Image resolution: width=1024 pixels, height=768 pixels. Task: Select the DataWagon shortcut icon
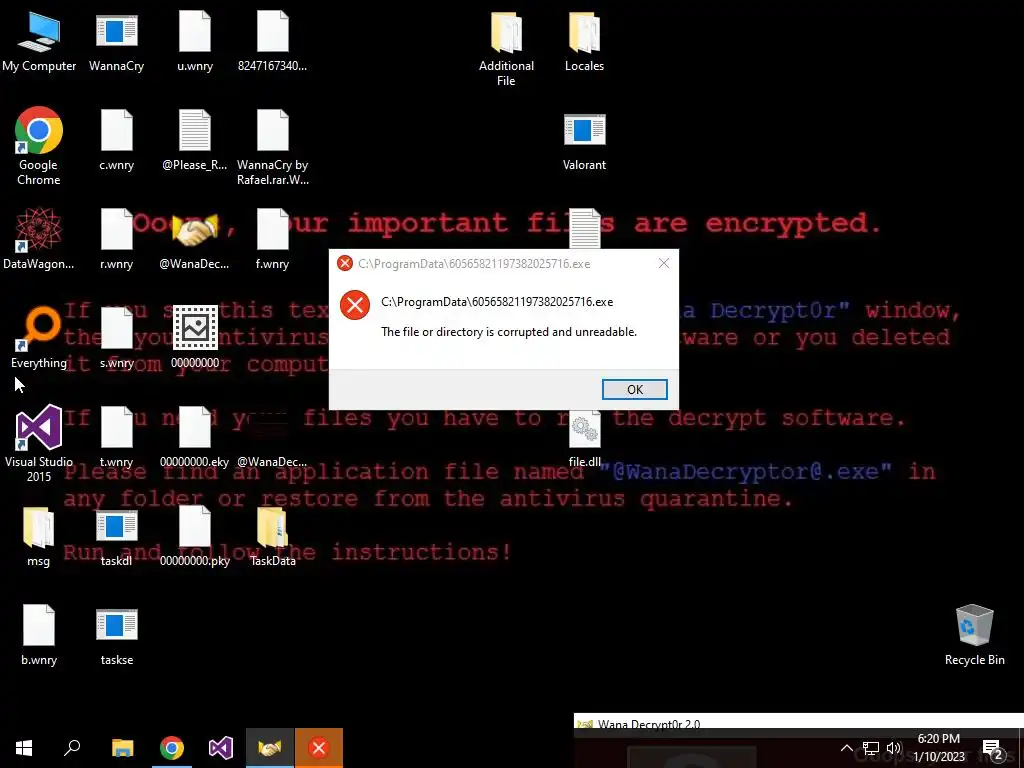click(39, 239)
